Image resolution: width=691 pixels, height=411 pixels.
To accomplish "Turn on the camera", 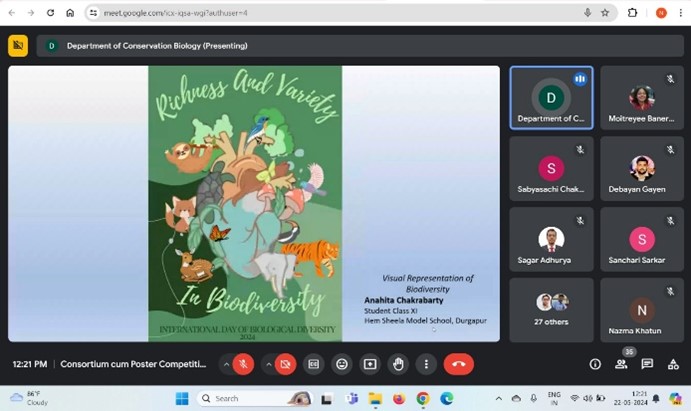I will 285,364.
